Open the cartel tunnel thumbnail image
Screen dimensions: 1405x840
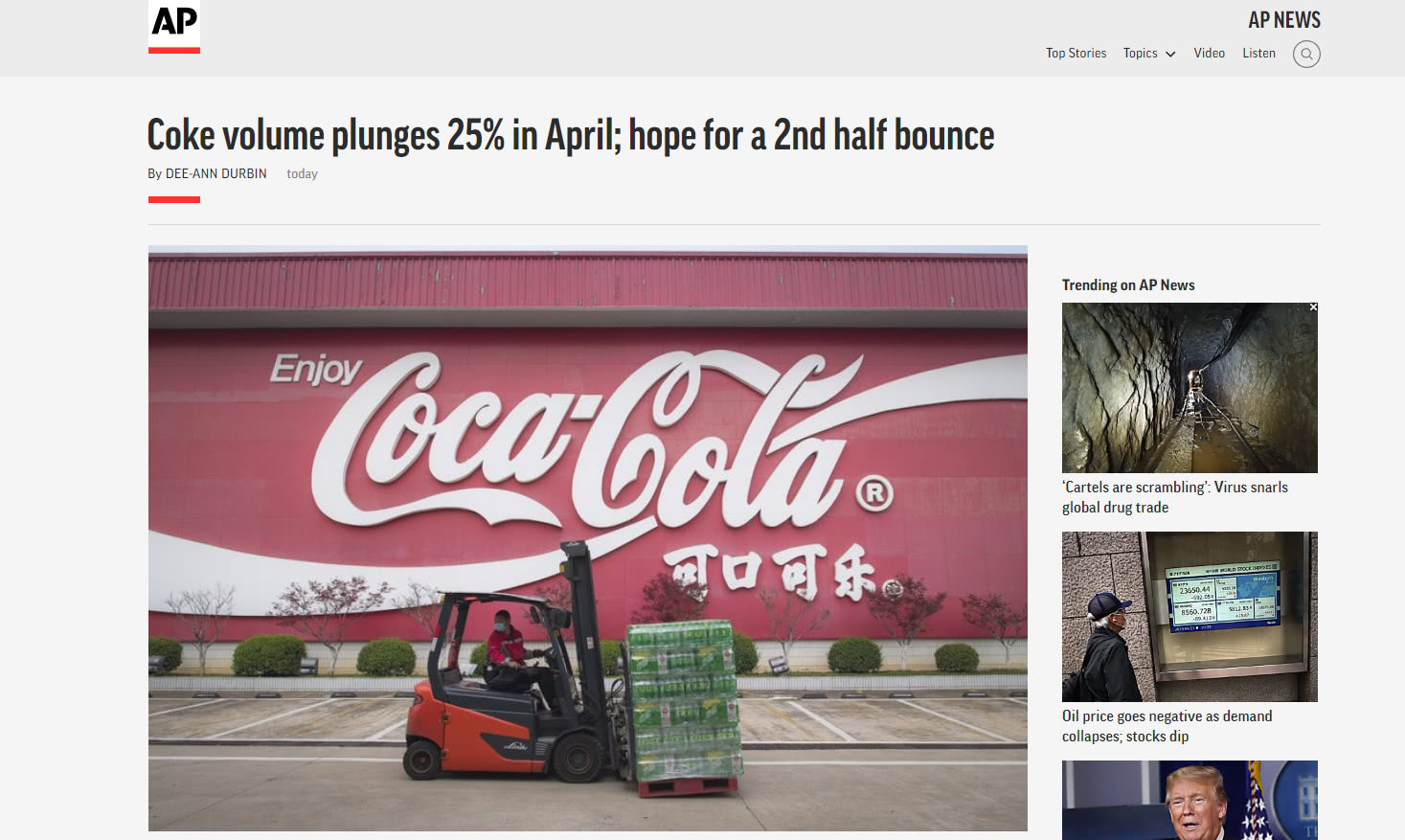[x=1190, y=388]
